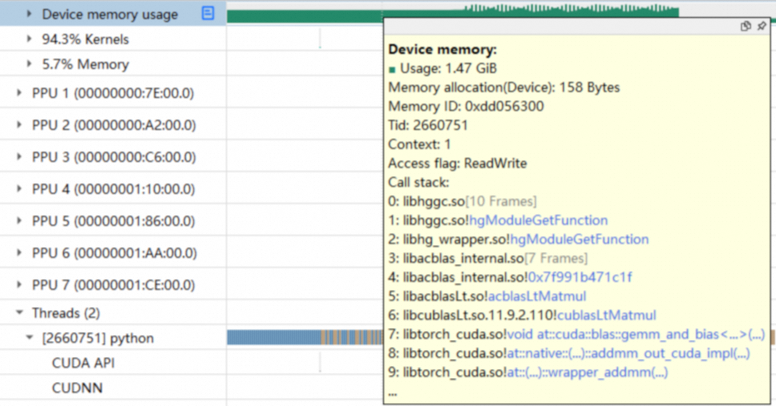Expand the Device memory usage row
Image resolution: width=776 pixels, height=406 pixels.
click(x=29, y=15)
